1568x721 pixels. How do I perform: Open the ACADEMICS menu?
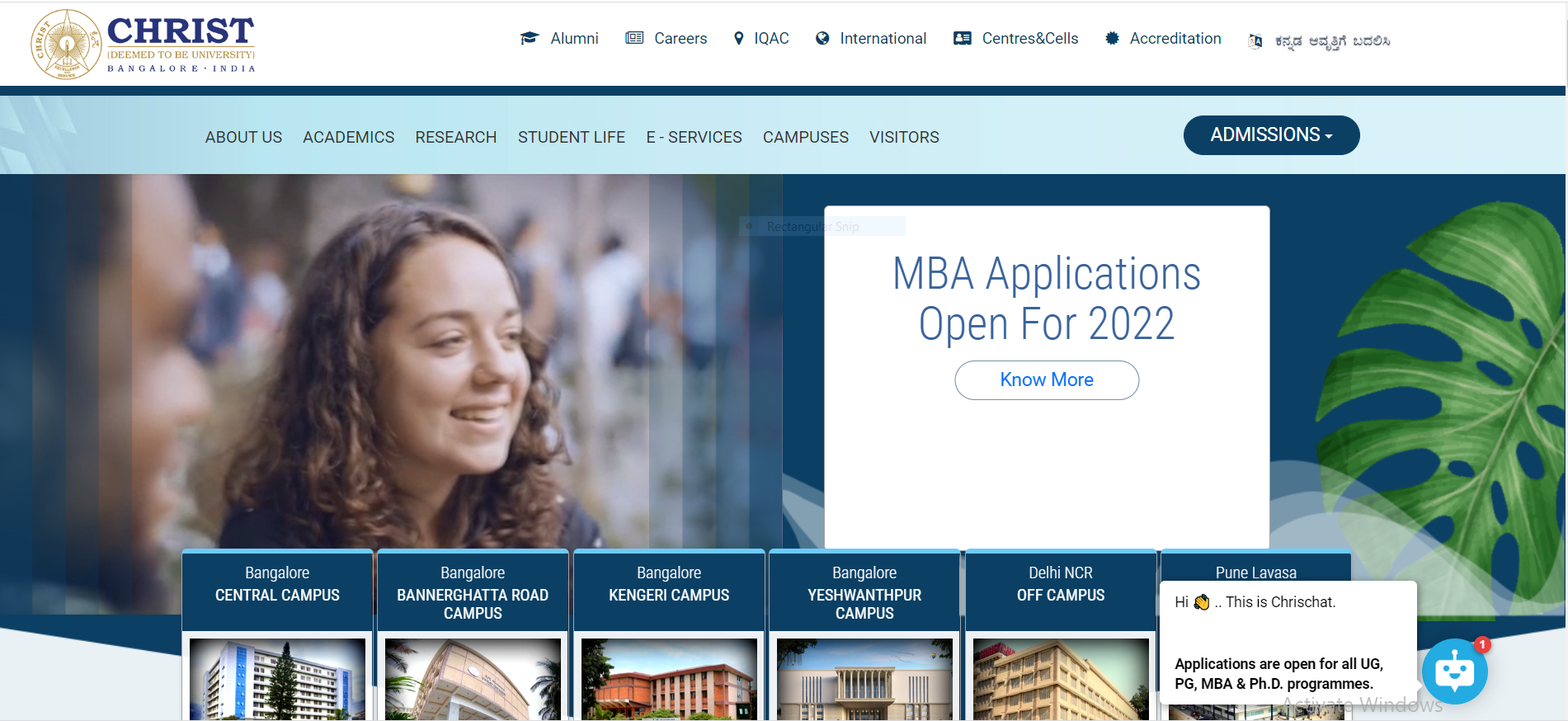[348, 137]
